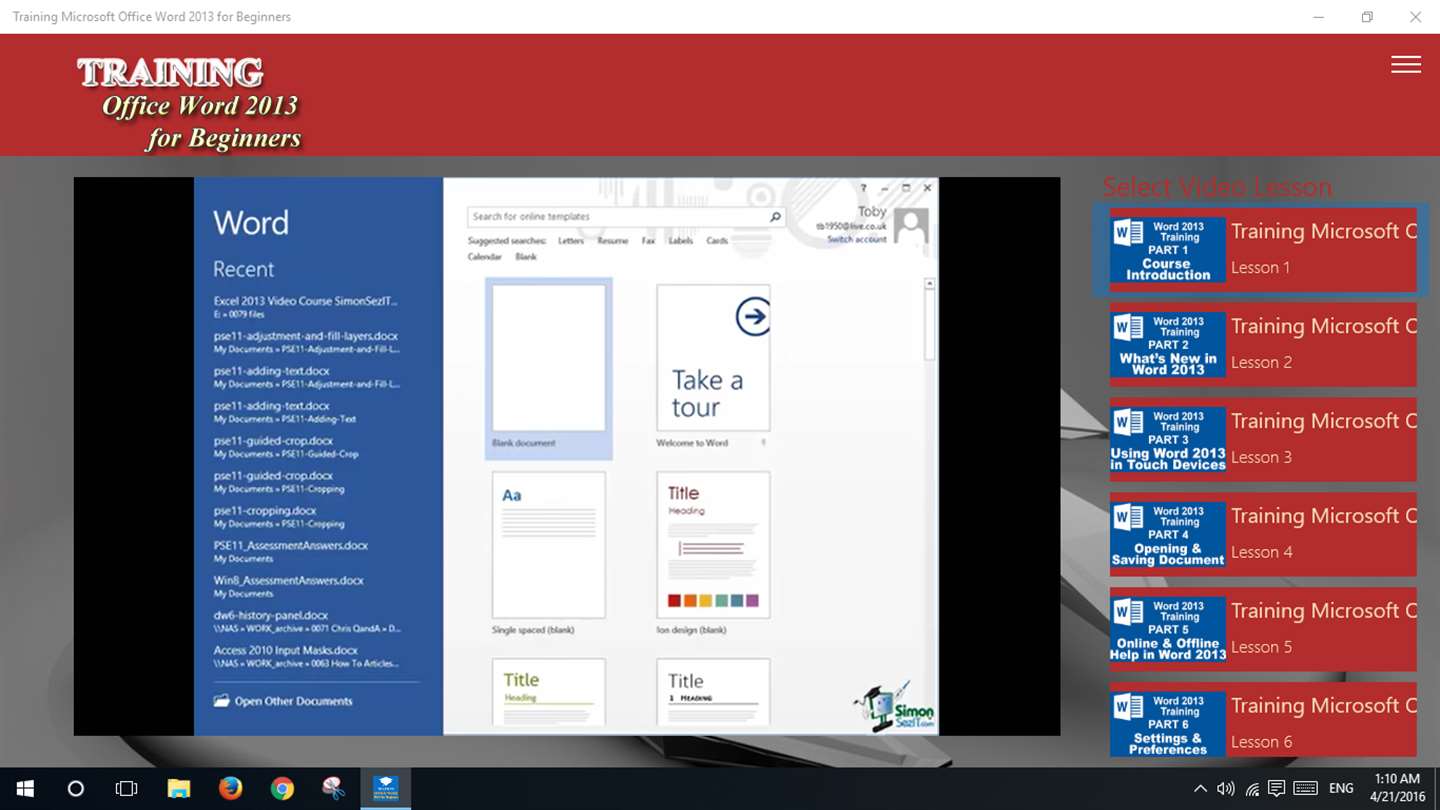Click the Select Video Lesson heading

coord(1217,187)
